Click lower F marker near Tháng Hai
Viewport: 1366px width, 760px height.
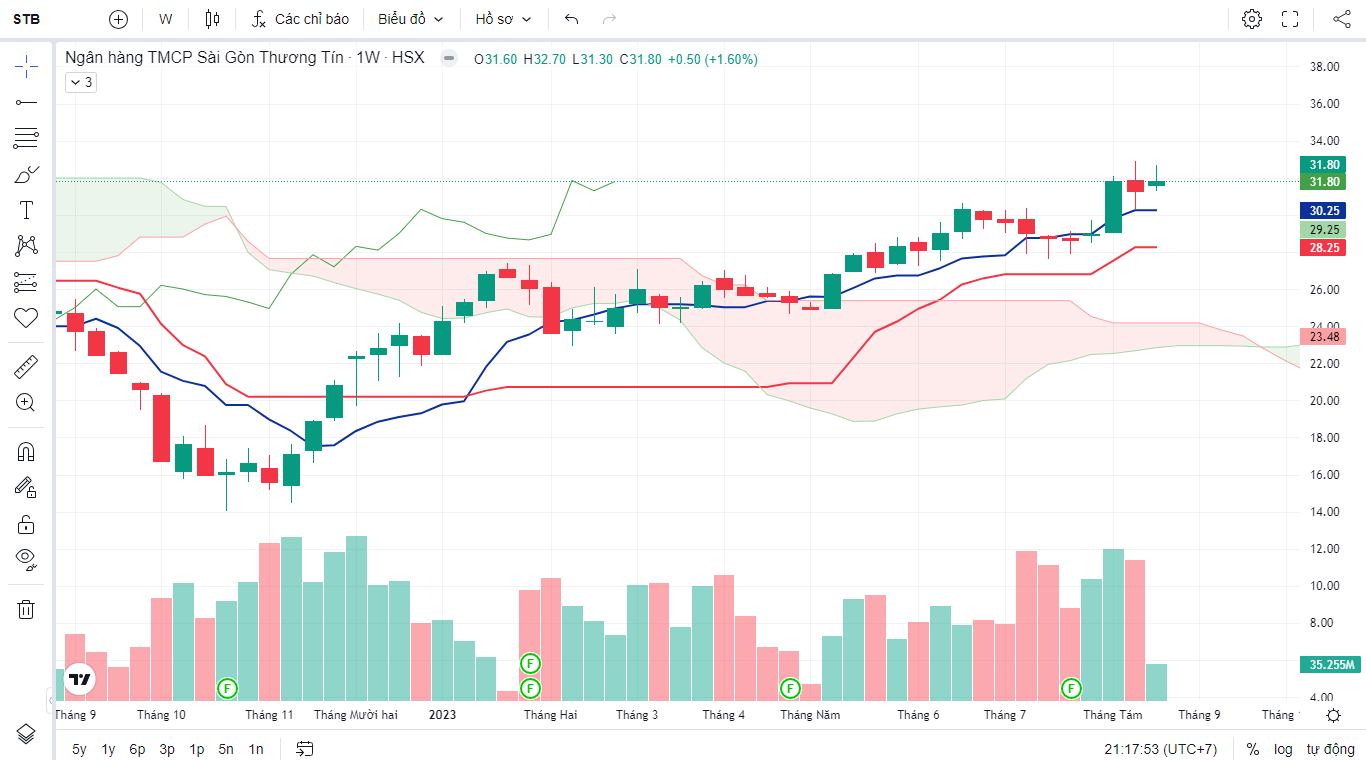pyautogui.click(x=530, y=688)
